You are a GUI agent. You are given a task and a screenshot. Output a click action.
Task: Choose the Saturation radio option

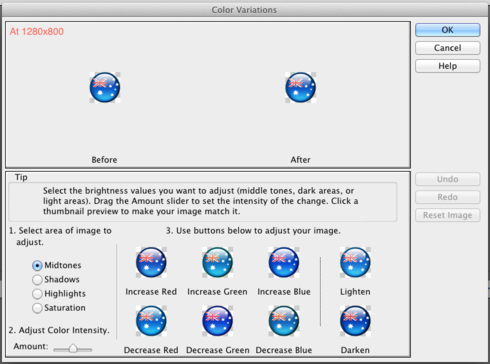click(x=37, y=308)
